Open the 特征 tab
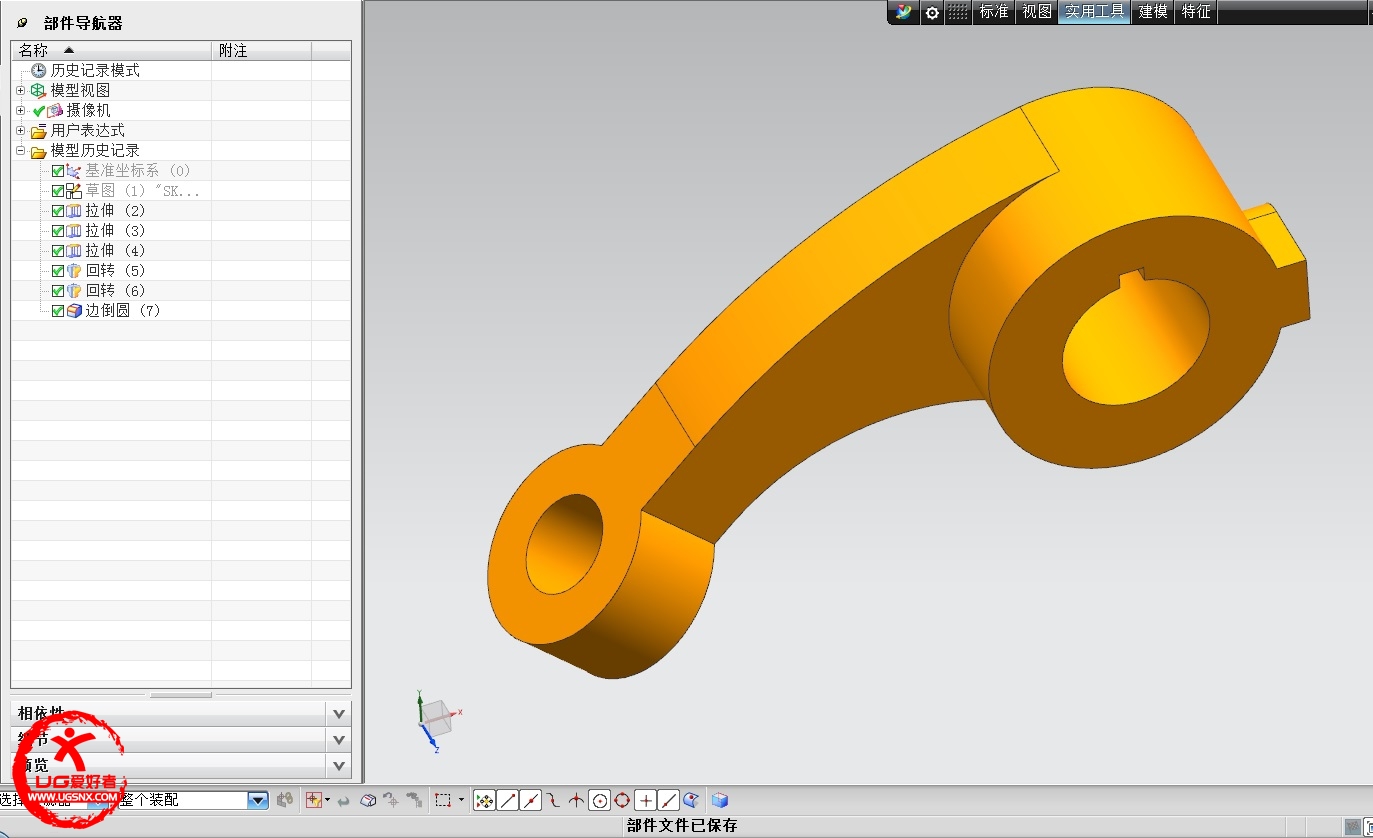 1196,12
